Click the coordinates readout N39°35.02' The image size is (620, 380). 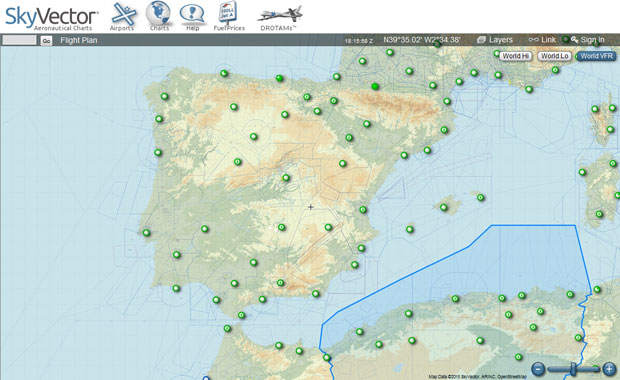422,40
